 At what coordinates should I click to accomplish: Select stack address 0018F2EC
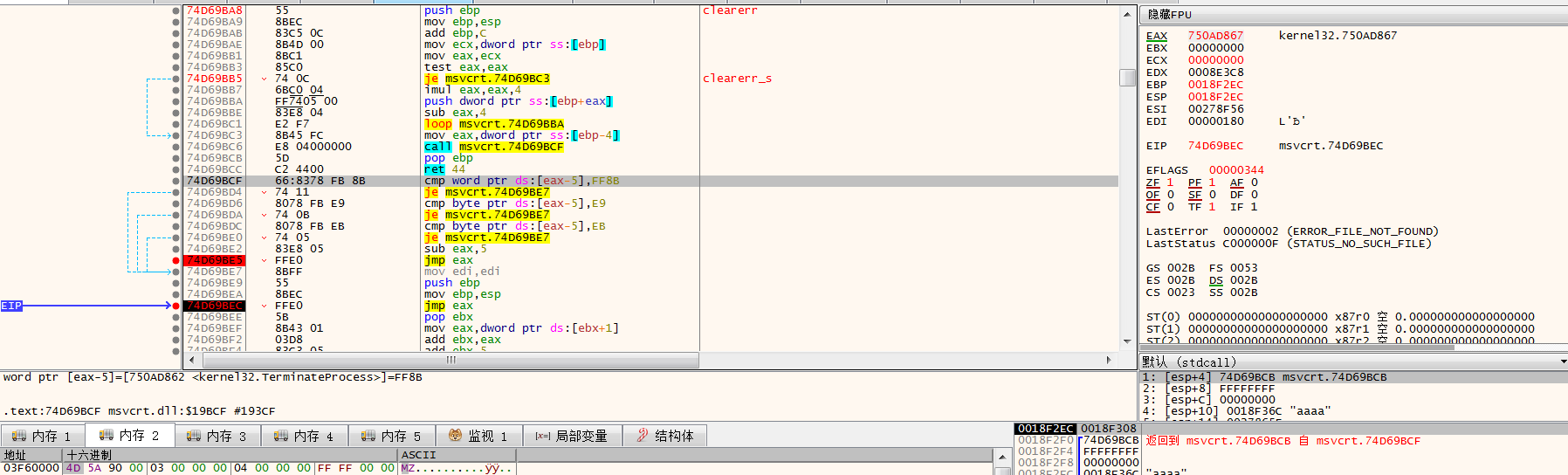tap(1045, 429)
